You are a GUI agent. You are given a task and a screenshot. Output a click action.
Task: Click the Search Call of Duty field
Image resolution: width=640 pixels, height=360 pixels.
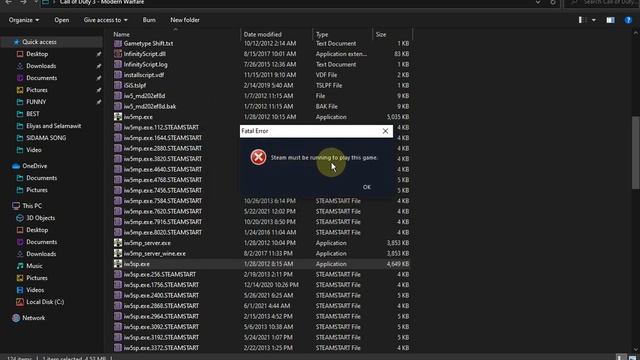[x=602, y=2]
